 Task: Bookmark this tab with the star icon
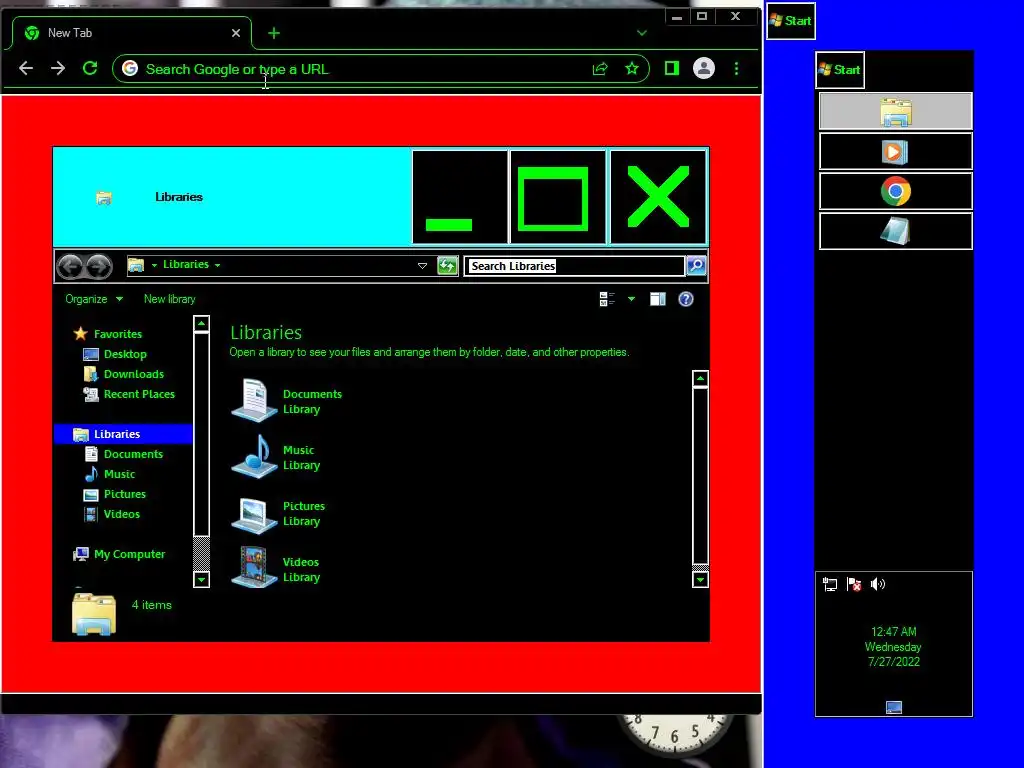tap(632, 69)
